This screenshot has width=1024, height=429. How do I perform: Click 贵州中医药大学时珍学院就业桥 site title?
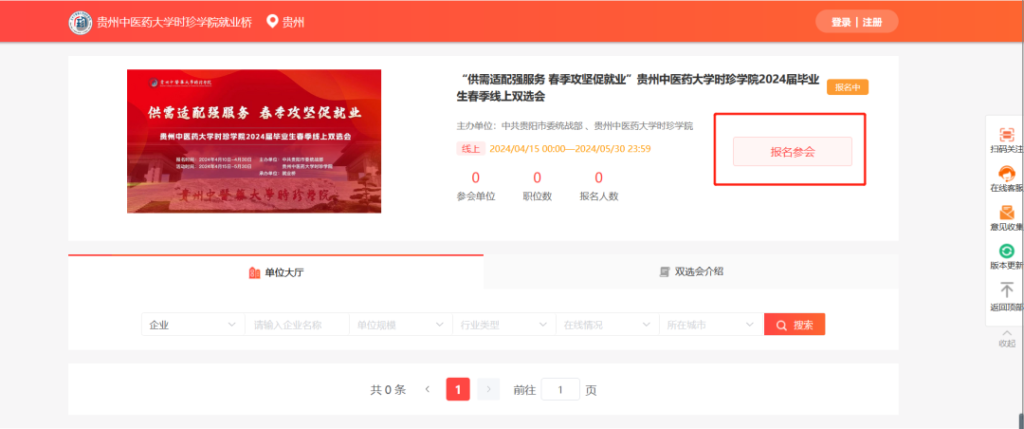click(174, 22)
